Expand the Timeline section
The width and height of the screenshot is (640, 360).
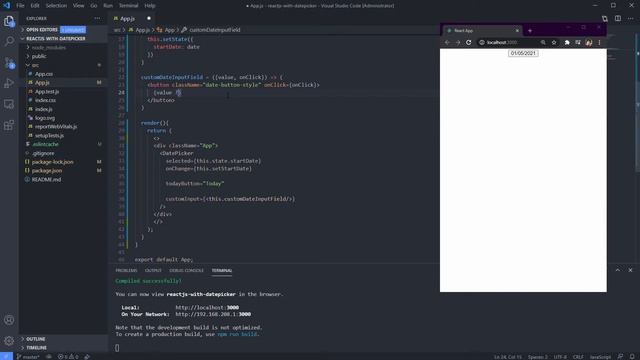click(36, 348)
